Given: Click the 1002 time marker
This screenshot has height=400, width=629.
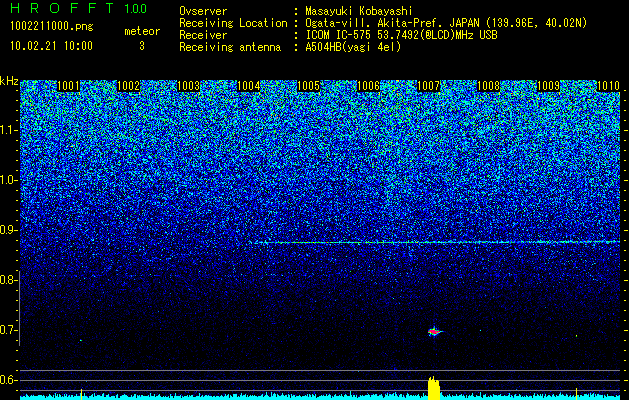Looking at the screenshot, I should coord(128,86).
